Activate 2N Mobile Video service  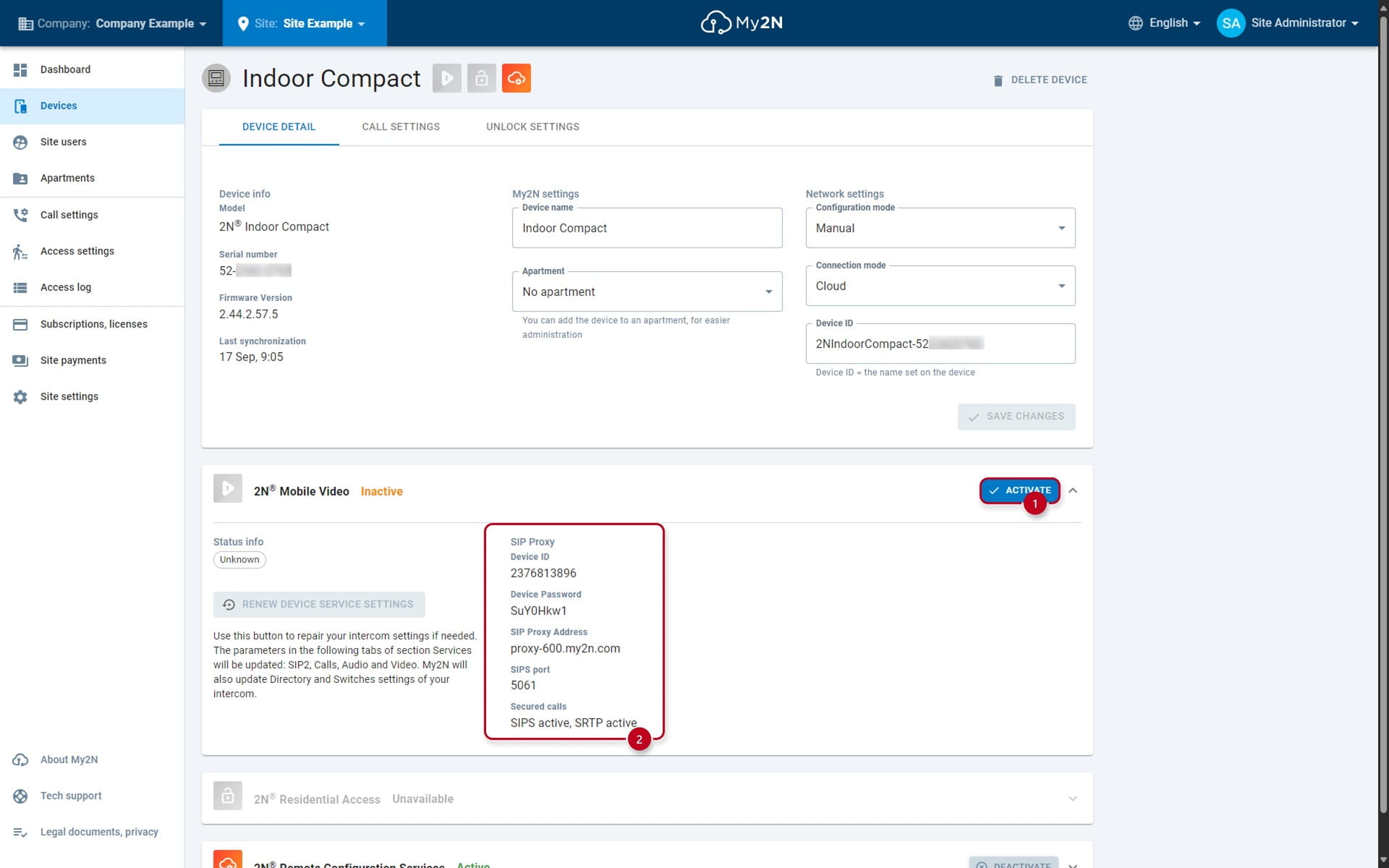click(1019, 490)
